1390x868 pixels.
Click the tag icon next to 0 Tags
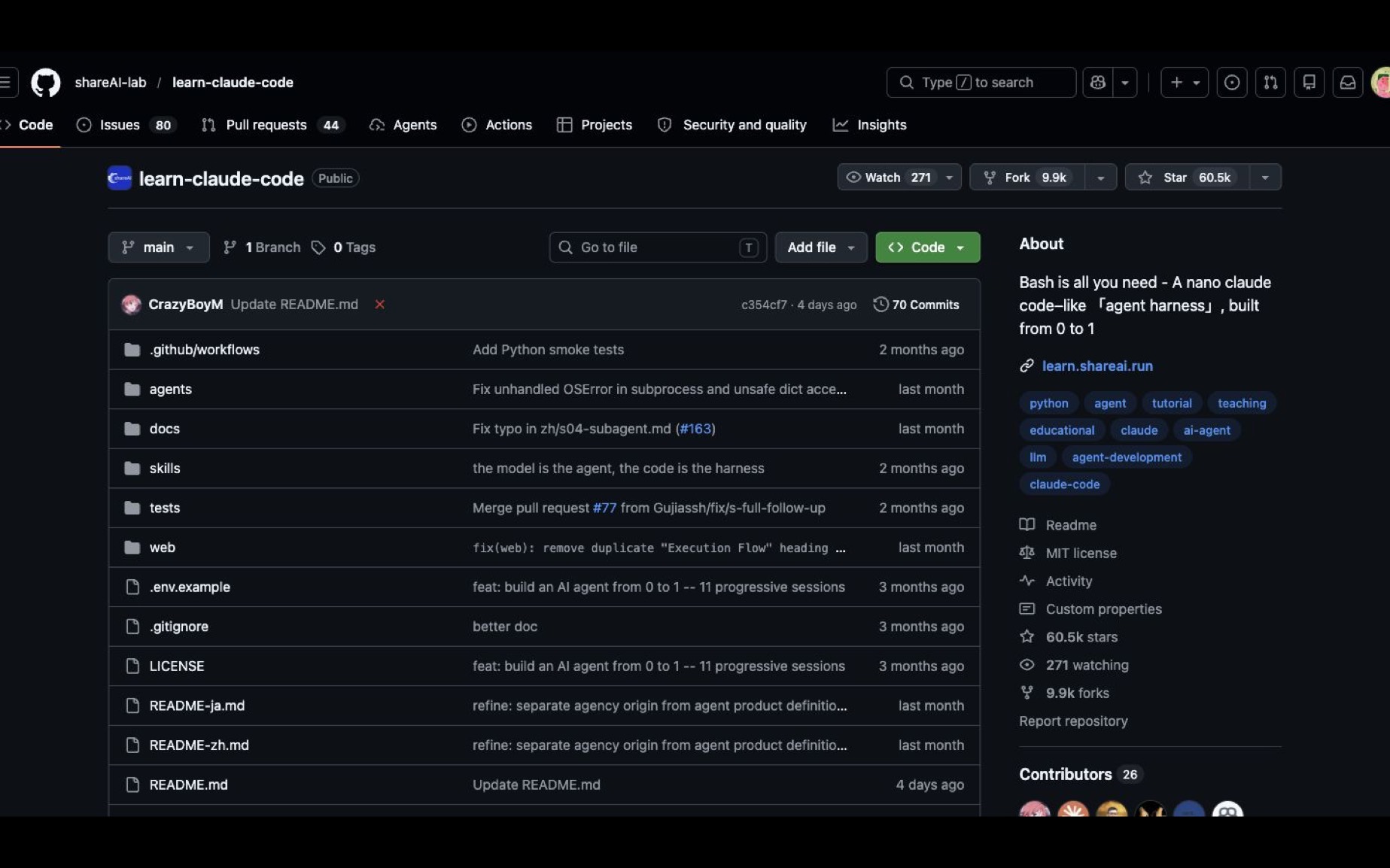tap(318, 247)
